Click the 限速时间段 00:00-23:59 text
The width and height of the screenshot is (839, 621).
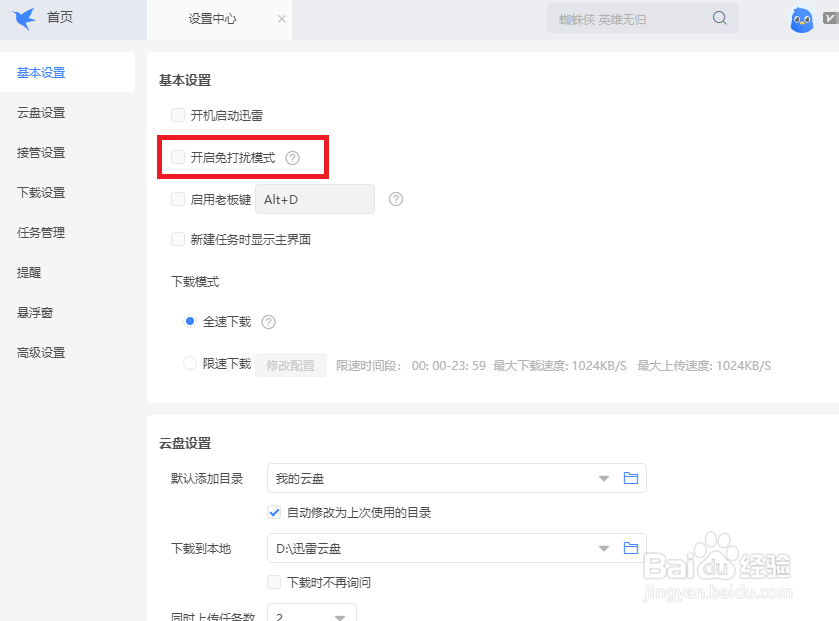point(410,366)
